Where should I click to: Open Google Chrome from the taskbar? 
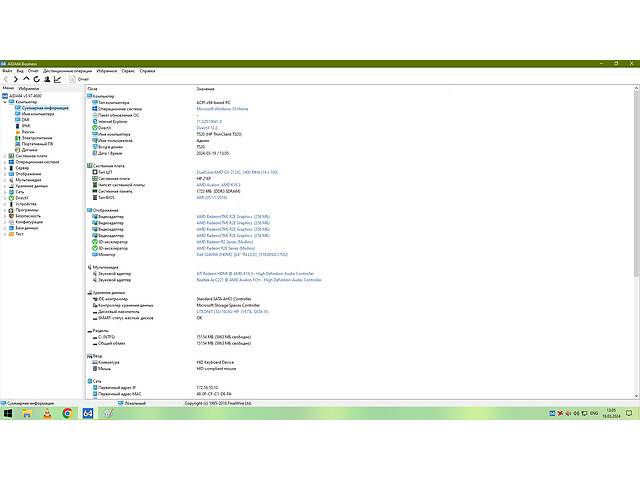click(67, 413)
